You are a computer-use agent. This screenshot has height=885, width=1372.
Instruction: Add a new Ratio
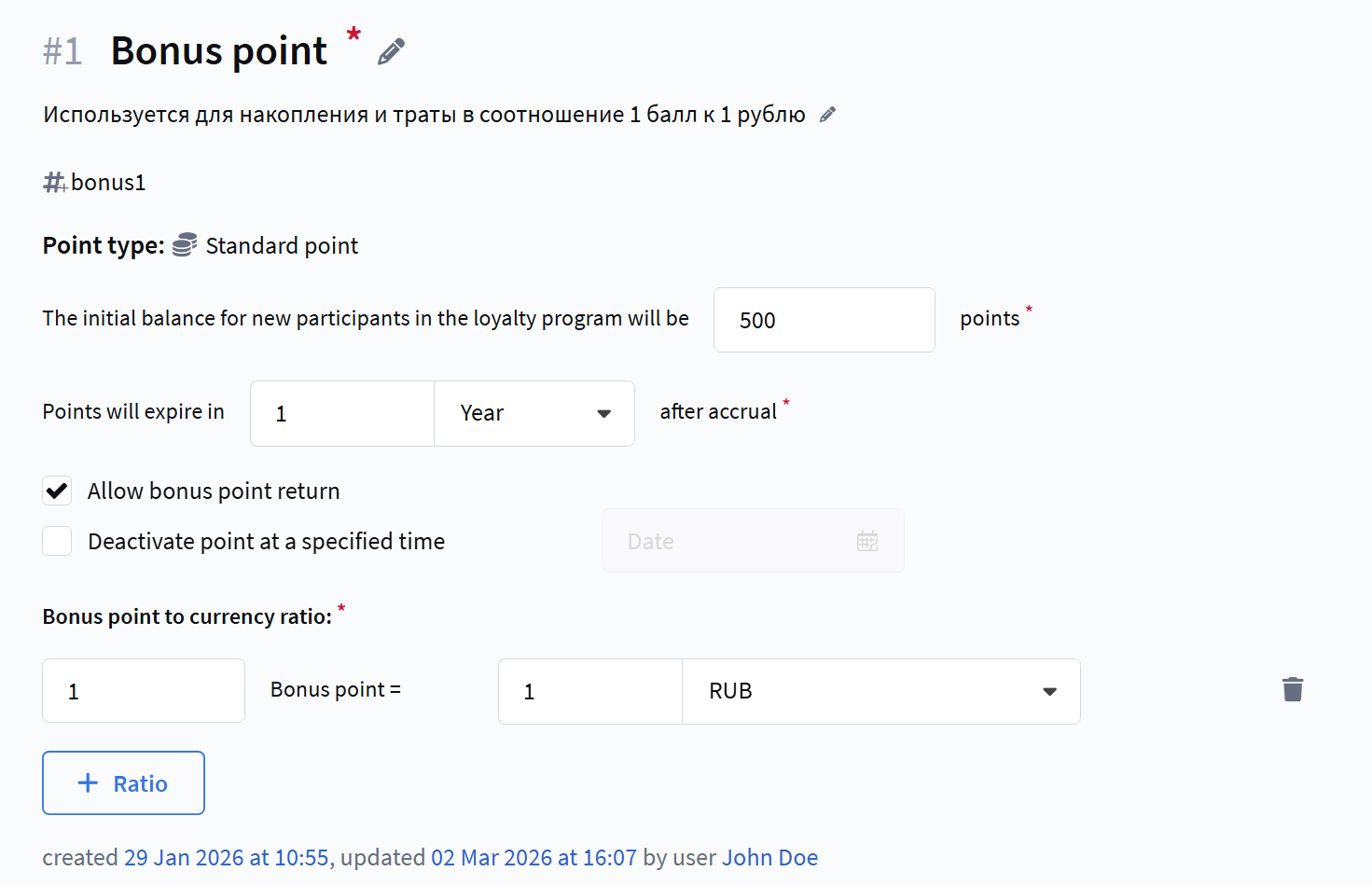tap(123, 783)
